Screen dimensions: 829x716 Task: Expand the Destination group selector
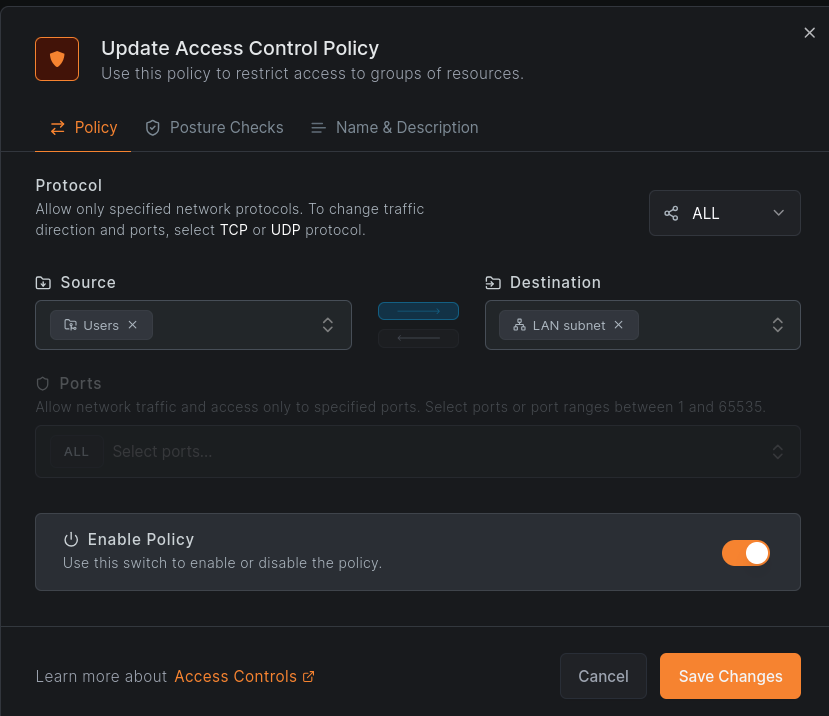tap(777, 325)
